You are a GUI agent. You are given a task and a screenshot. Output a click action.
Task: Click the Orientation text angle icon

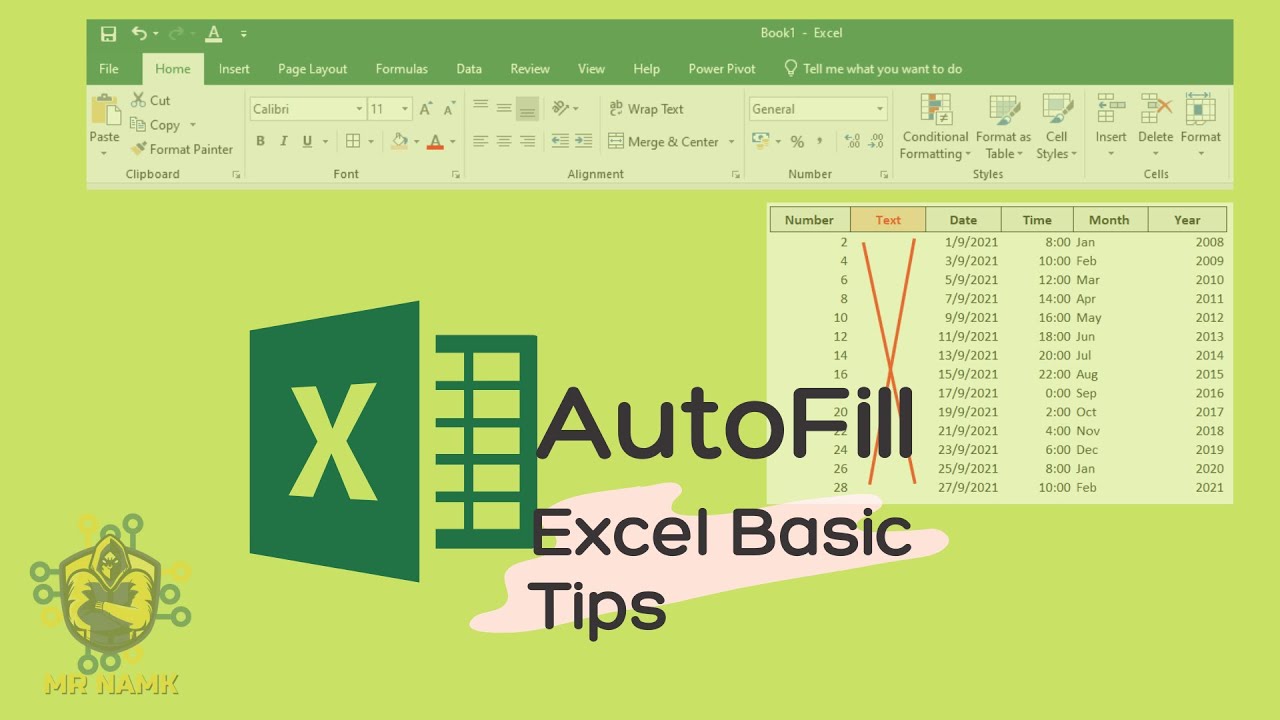tap(560, 109)
